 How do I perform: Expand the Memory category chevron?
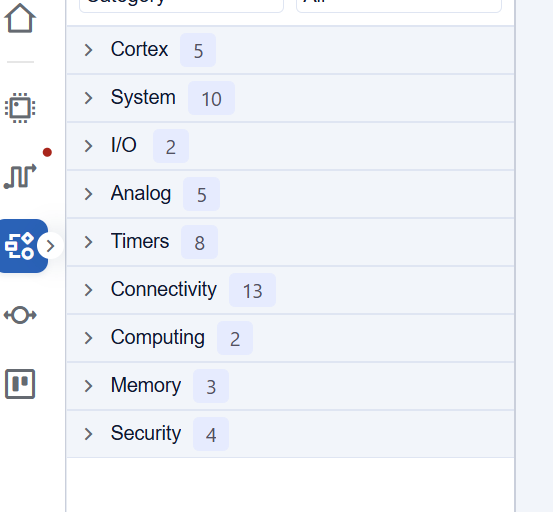pos(88,386)
